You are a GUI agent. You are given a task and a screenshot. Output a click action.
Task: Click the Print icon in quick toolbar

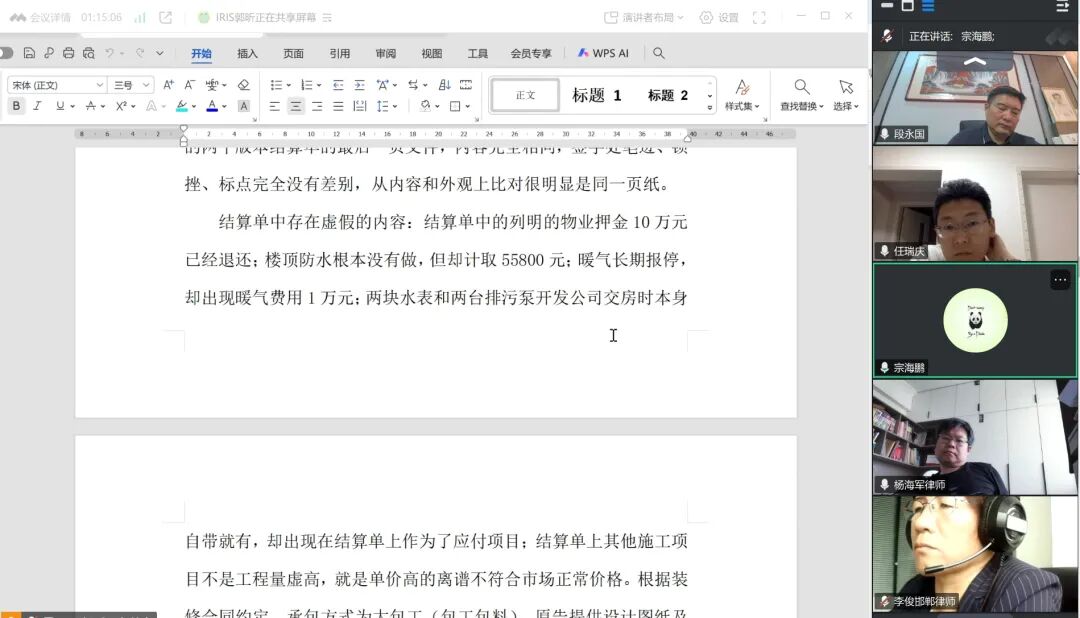(x=68, y=53)
